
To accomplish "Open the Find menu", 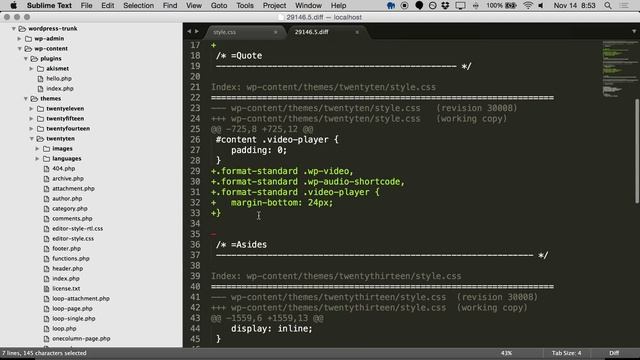I will (x=170, y=6).
